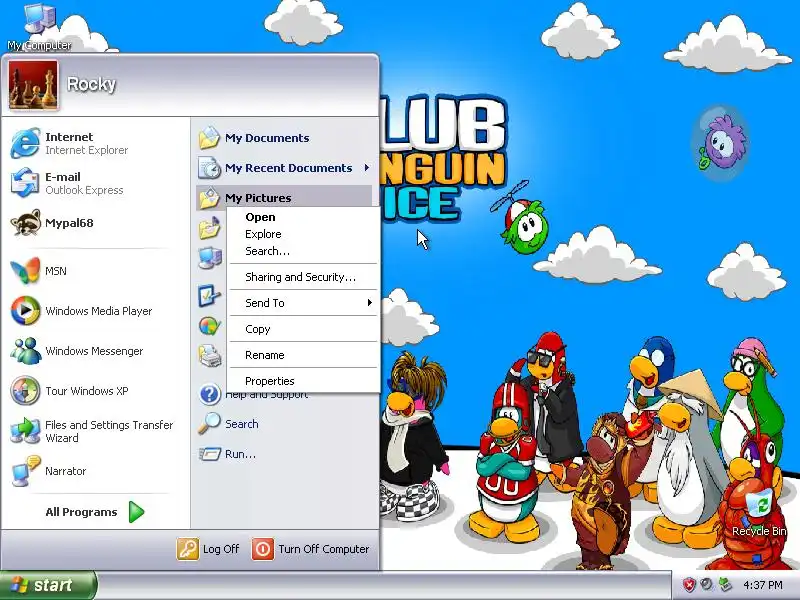The width and height of the screenshot is (800, 600).
Task: Click the partially hidden Printers and Faxes icon
Action: point(210,356)
